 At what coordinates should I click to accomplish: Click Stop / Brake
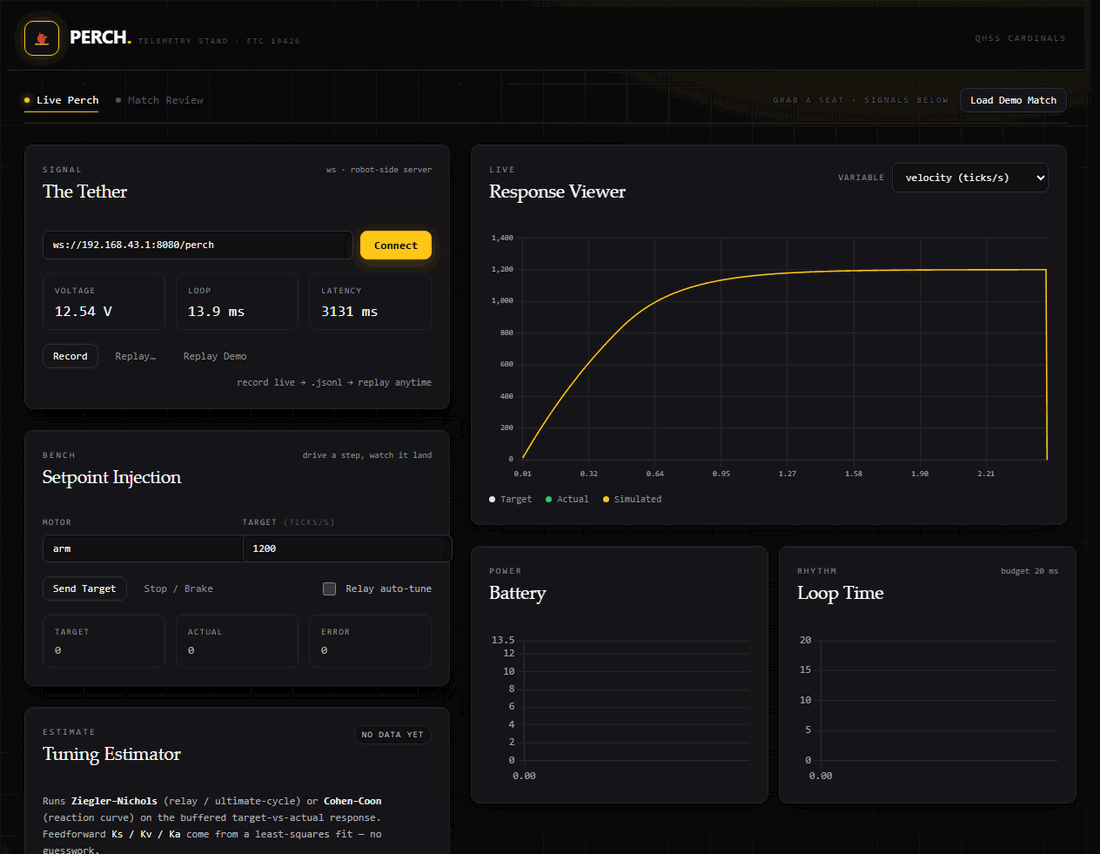(178, 588)
